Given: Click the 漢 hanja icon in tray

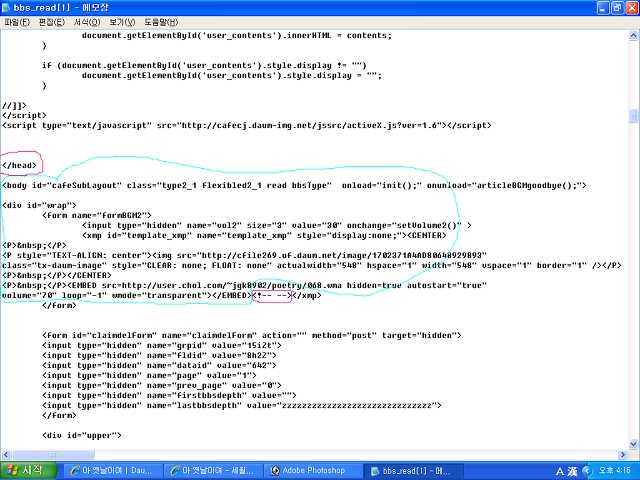Looking at the screenshot, I should coord(573,471).
